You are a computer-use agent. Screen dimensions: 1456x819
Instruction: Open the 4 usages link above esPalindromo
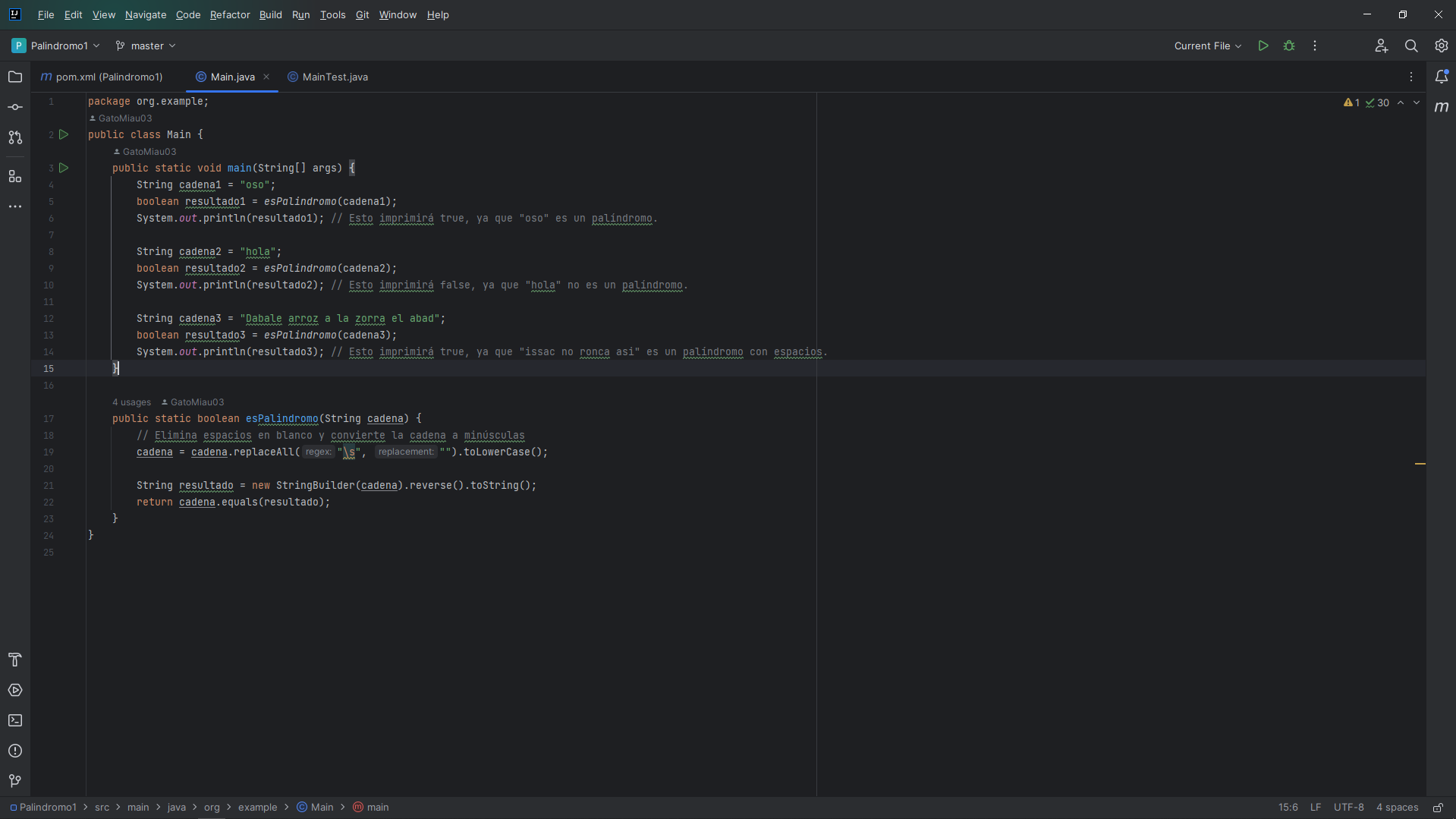coord(131,402)
